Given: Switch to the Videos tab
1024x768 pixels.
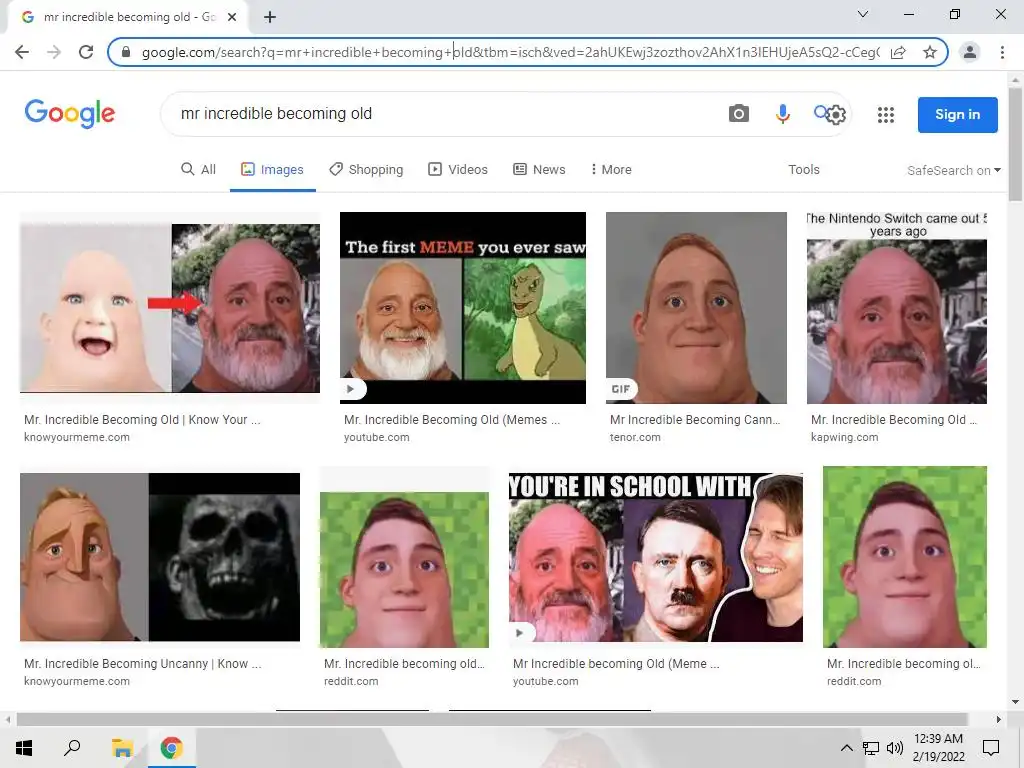Looking at the screenshot, I should tap(458, 169).
